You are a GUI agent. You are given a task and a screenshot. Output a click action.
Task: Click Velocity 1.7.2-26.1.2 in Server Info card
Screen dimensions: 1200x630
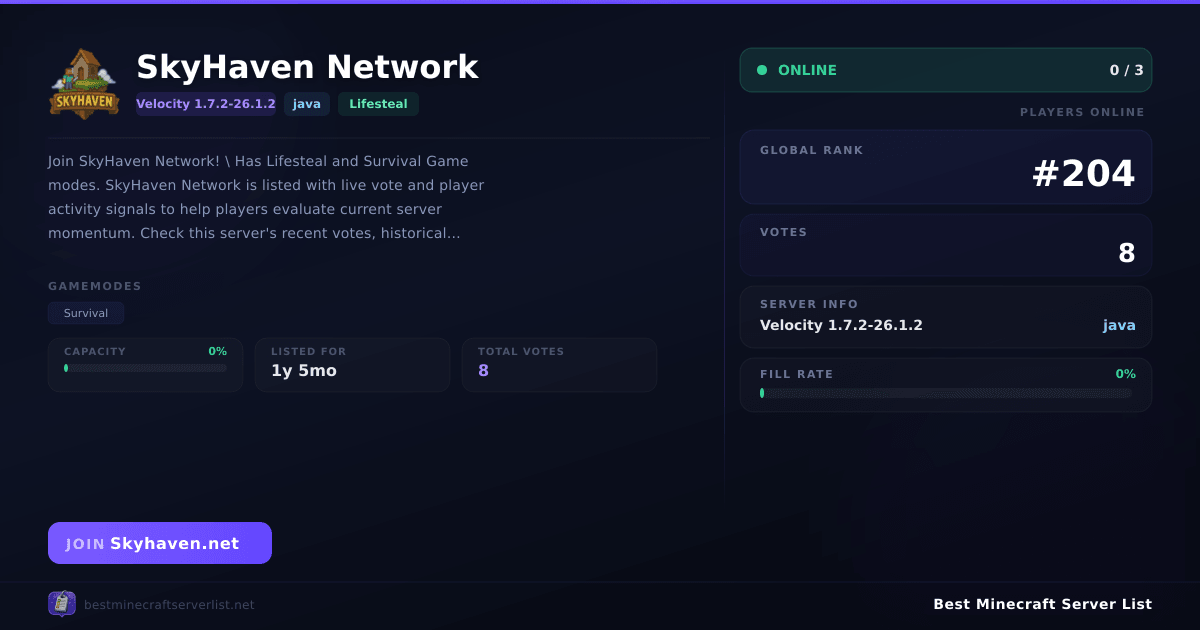(x=841, y=325)
